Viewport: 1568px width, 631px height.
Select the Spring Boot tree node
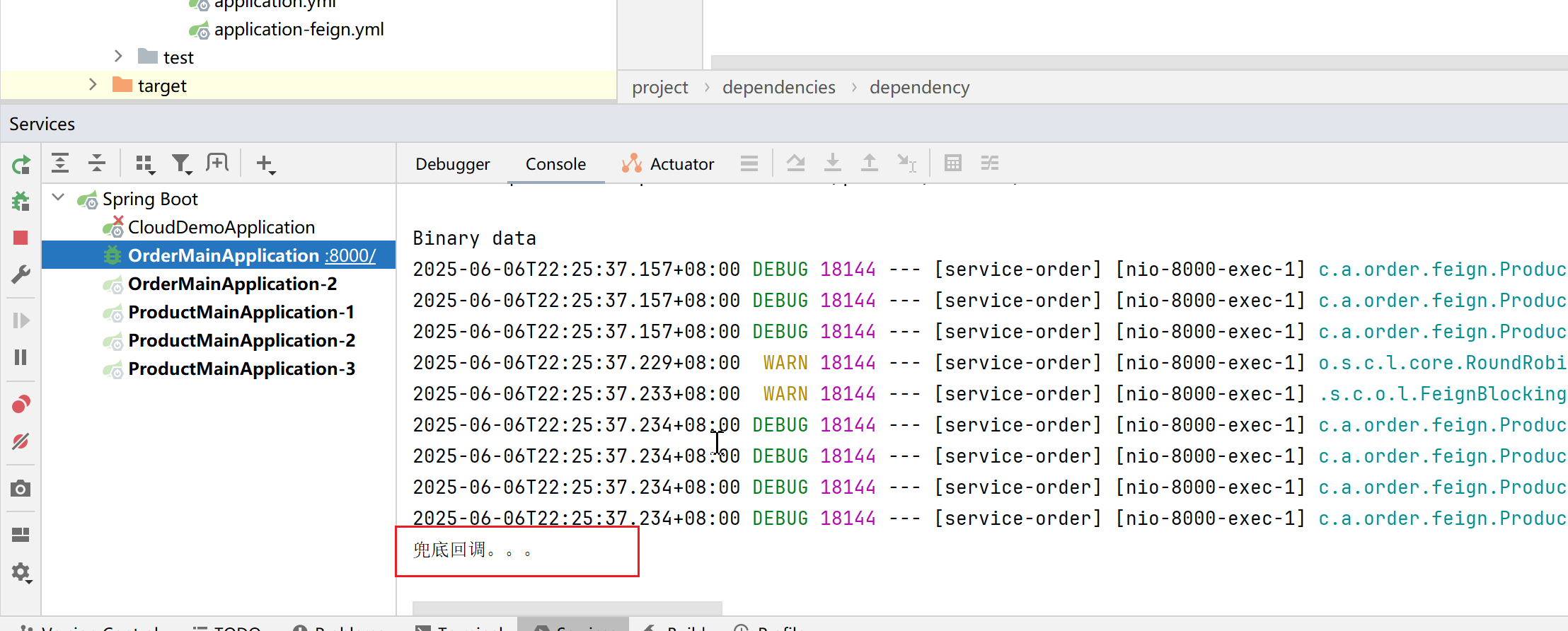pos(150,199)
